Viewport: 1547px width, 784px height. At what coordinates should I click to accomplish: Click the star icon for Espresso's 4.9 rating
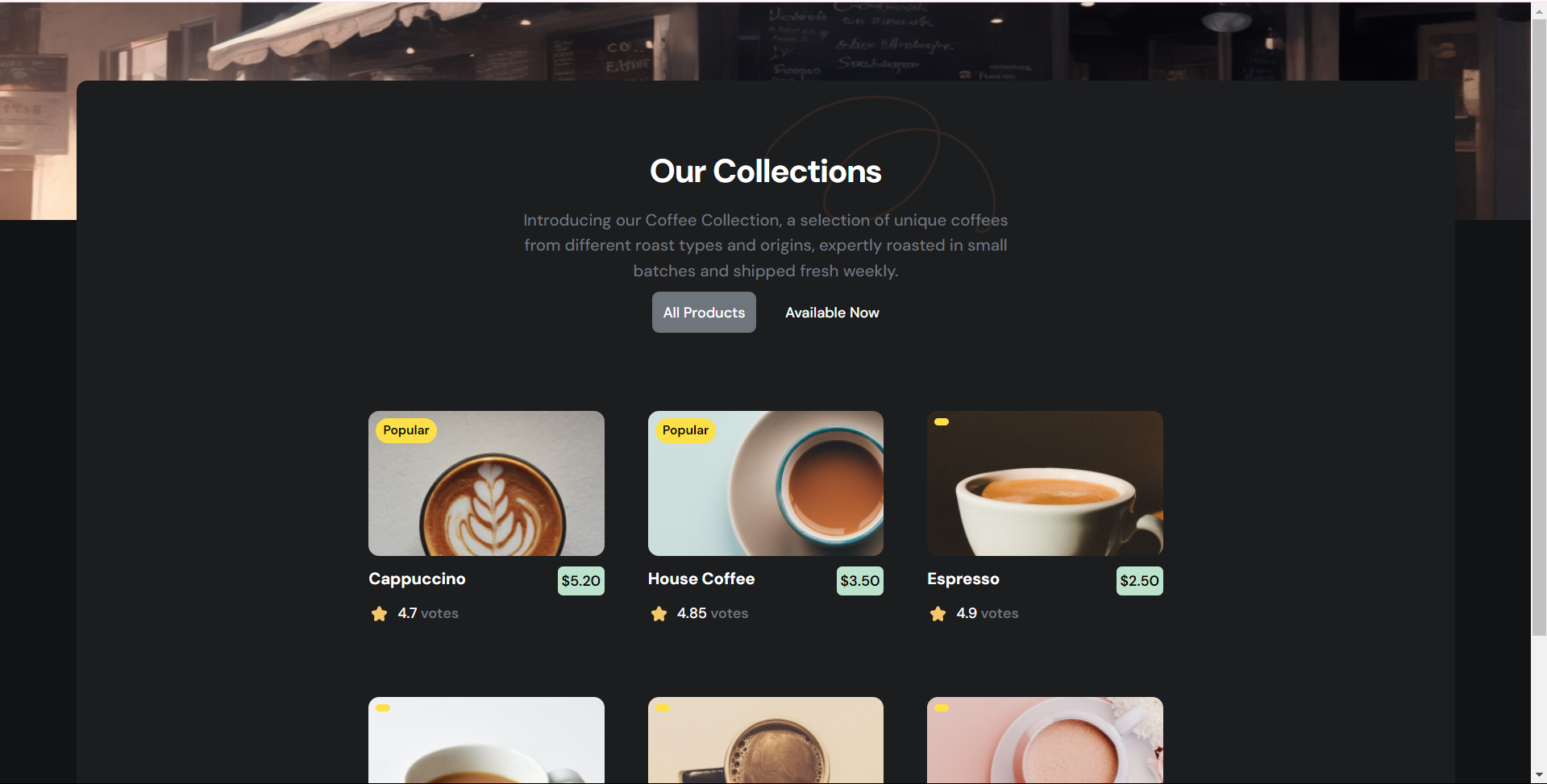[938, 614]
